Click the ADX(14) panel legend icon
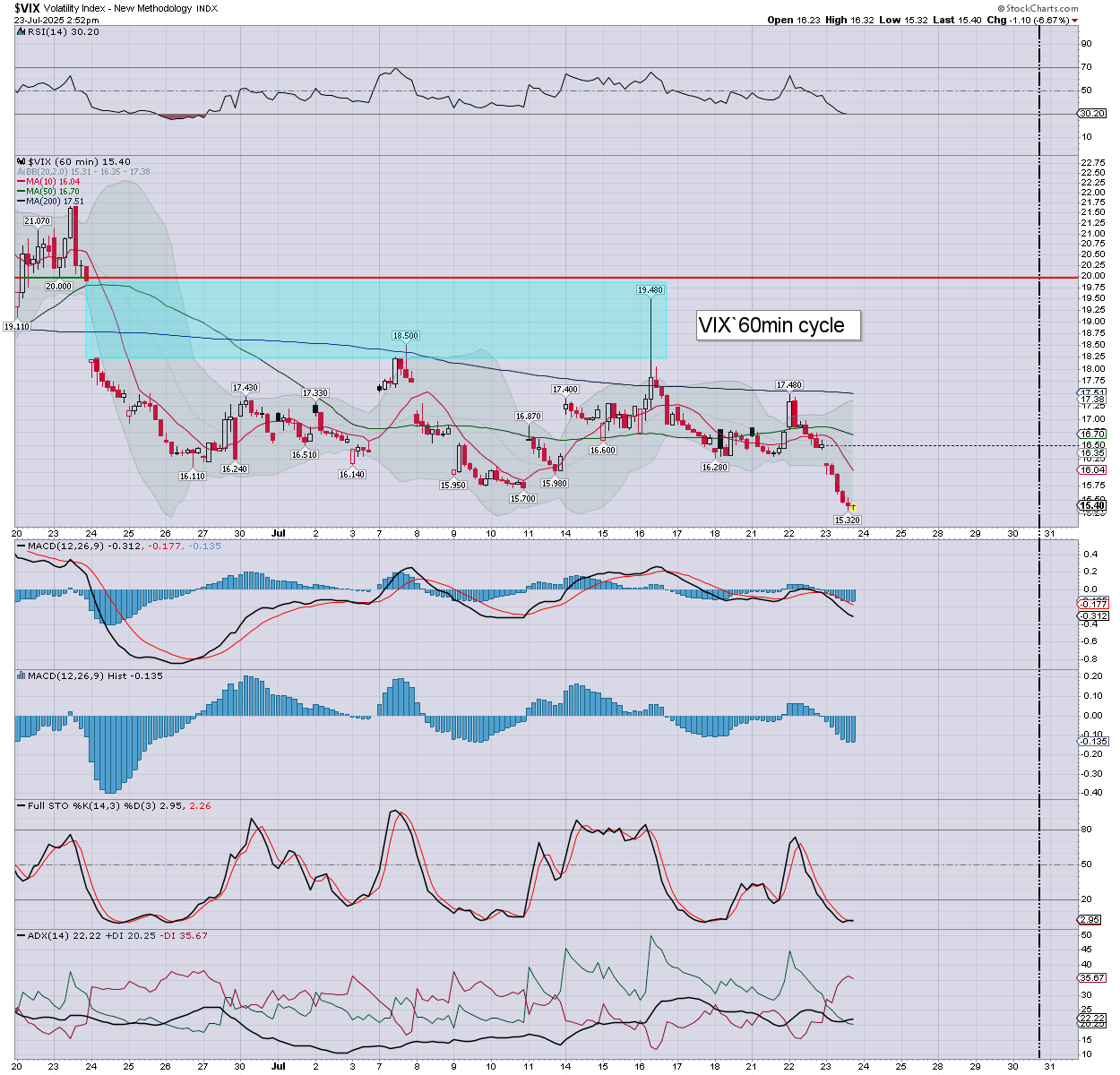 (x=22, y=935)
